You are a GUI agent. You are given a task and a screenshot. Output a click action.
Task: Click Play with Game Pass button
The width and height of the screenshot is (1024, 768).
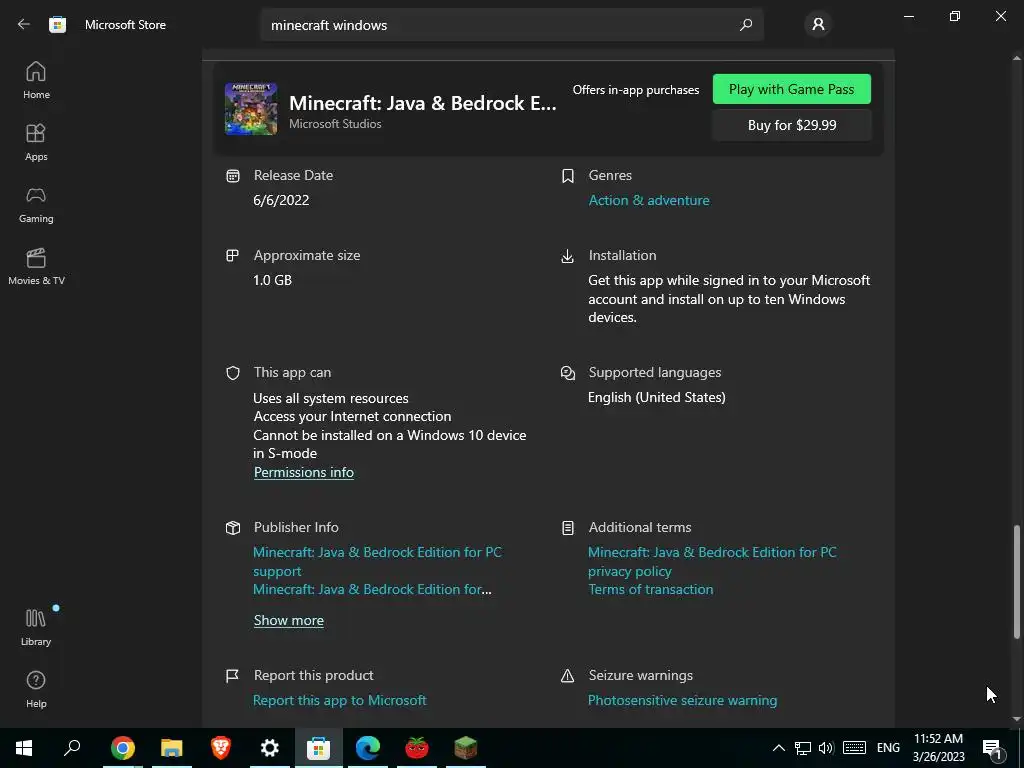pyautogui.click(x=792, y=89)
